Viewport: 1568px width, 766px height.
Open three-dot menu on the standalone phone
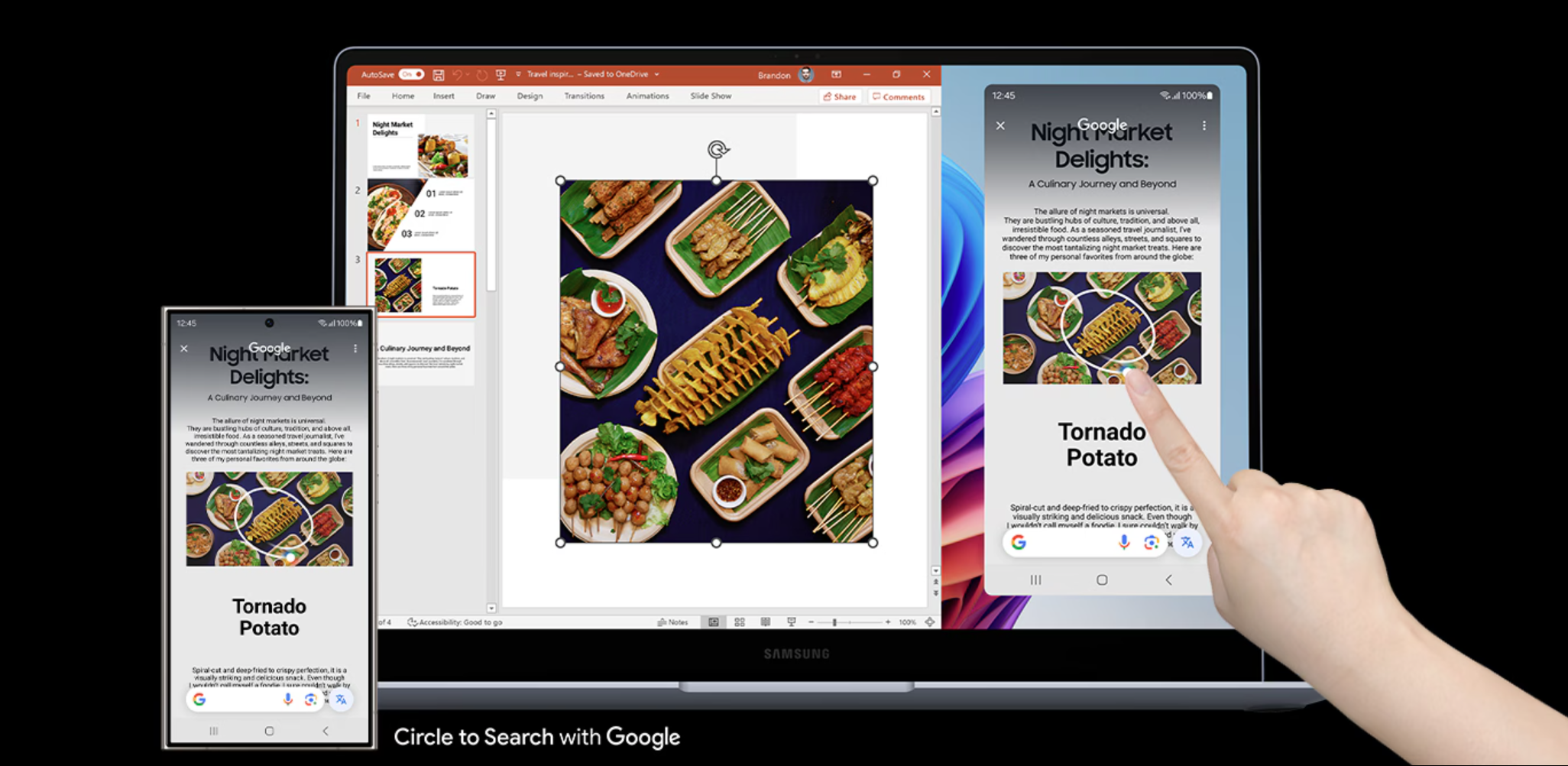pos(355,349)
